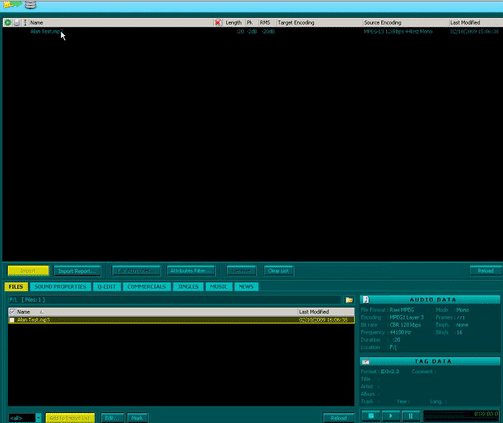The height and width of the screenshot is (423, 503).
Task: Click file browser row's last modified date
Action: point(323,320)
